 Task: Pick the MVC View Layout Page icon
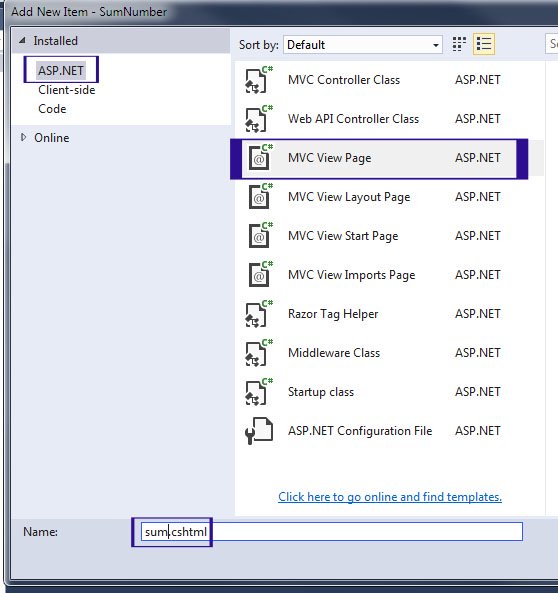(260, 197)
